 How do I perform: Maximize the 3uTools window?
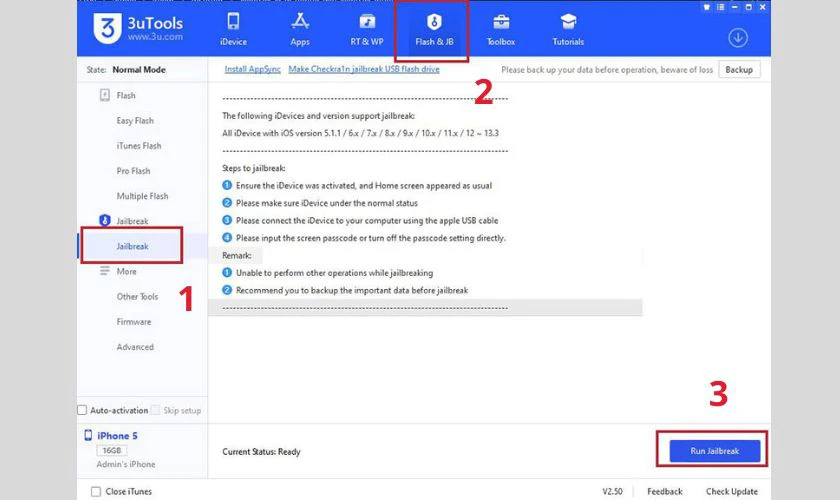point(748,7)
